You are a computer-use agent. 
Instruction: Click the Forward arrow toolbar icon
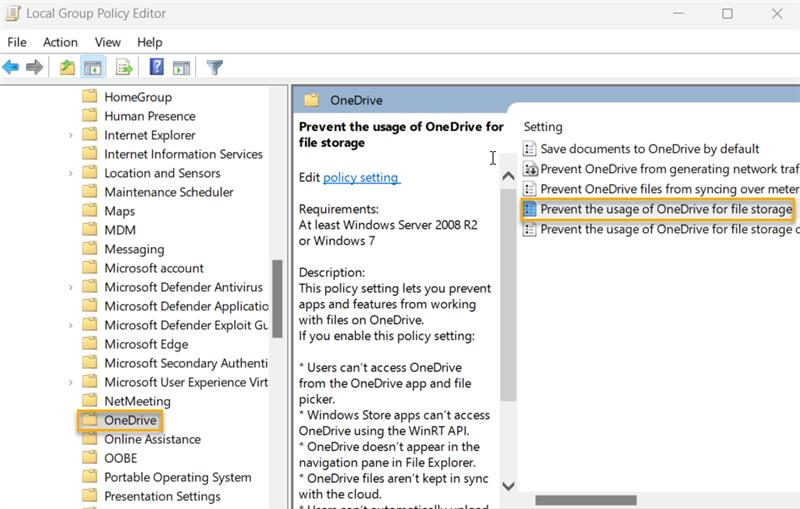point(34,67)
